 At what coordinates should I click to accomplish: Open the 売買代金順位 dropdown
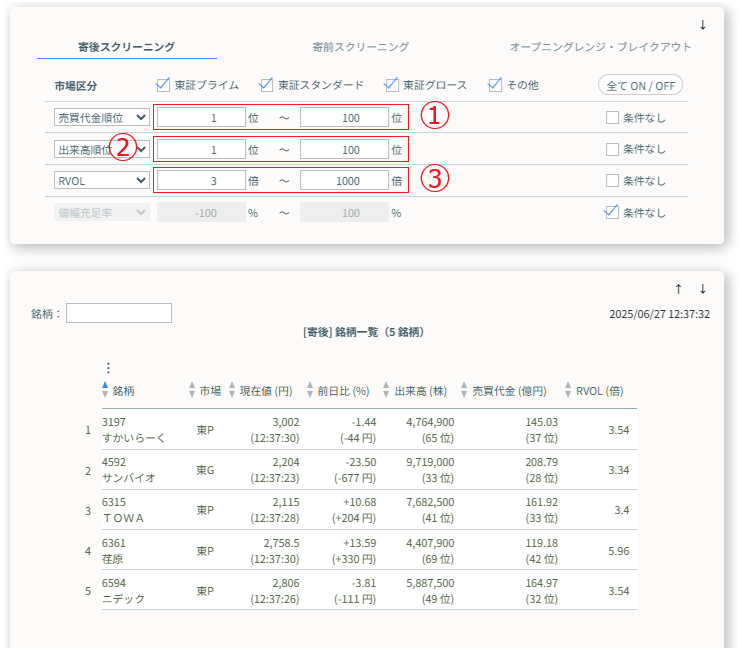[x=102, y=117]
